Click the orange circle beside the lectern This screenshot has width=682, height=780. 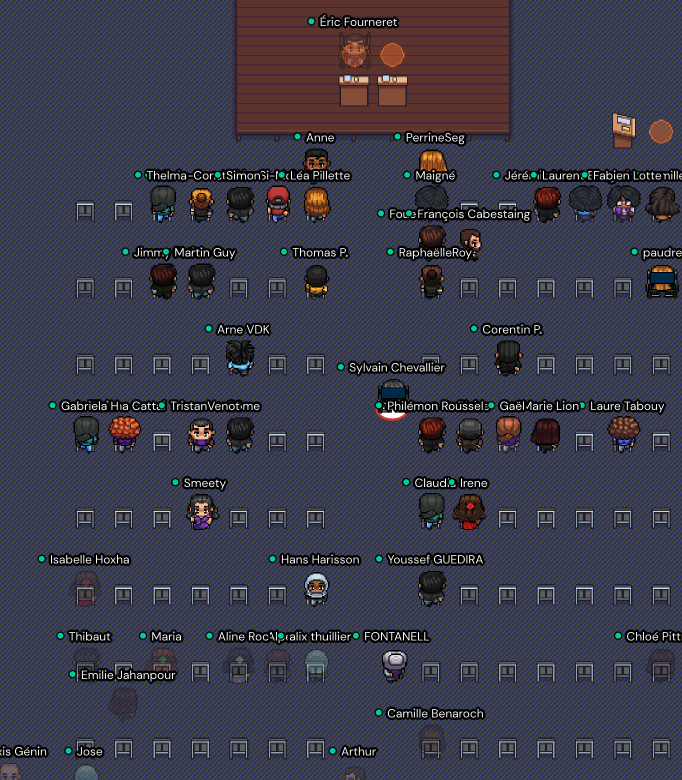pos(661,131)
